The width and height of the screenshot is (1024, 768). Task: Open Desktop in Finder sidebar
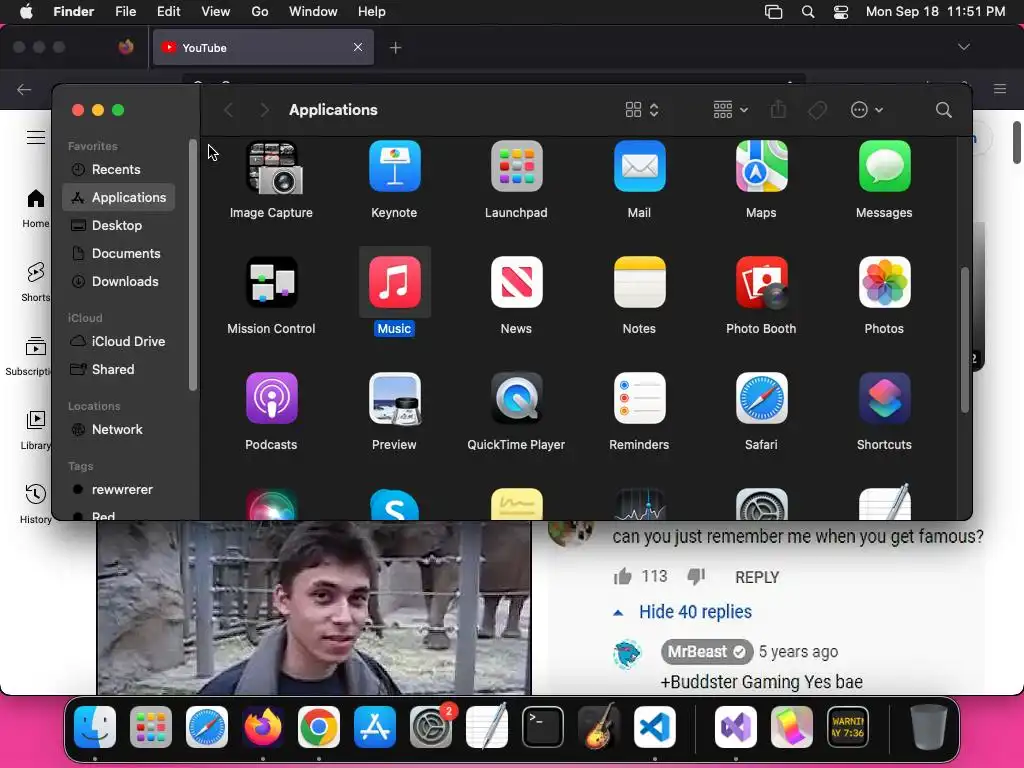(x=118, y=225)
